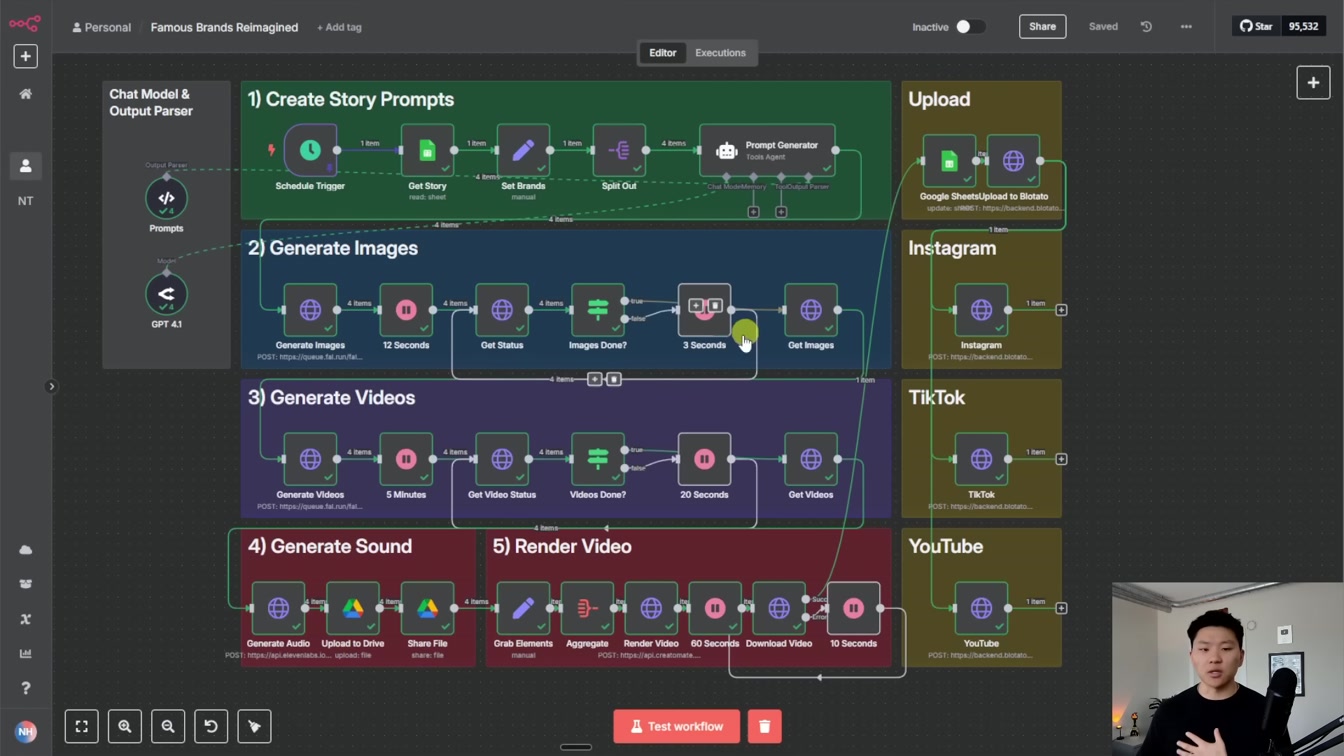This screenshot has height=756, width=1344.
Task: Select the Aggregate node
Action: point(587,608)
